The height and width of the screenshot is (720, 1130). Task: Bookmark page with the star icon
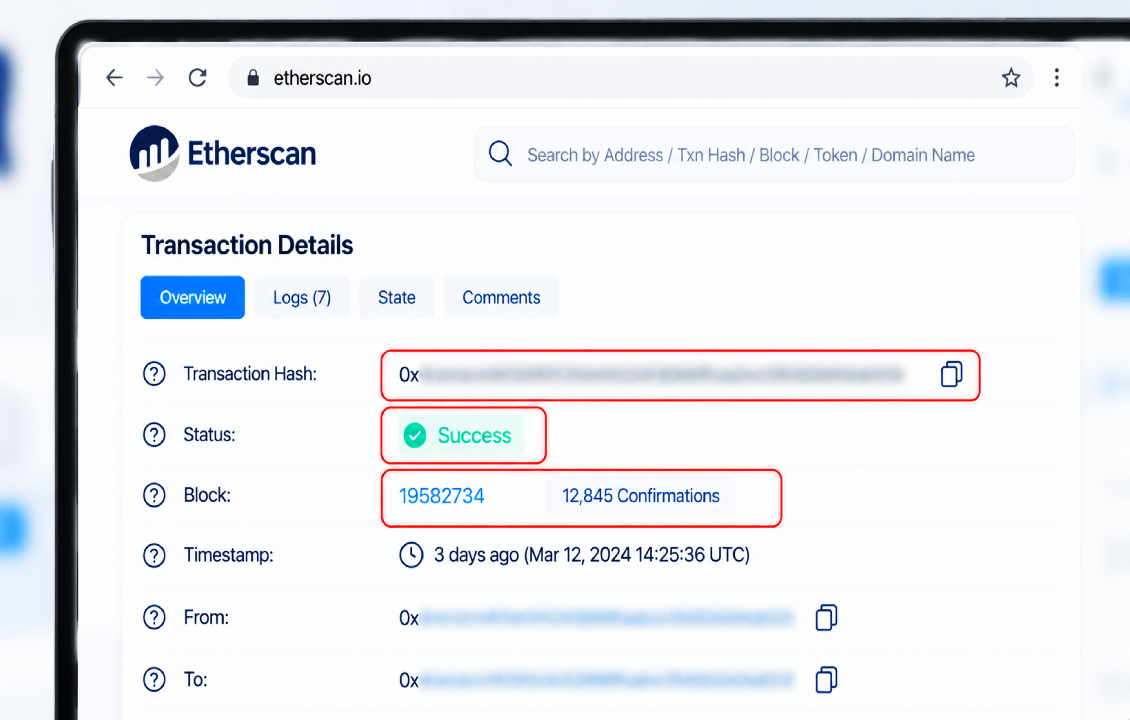(x=1011, y=77)
